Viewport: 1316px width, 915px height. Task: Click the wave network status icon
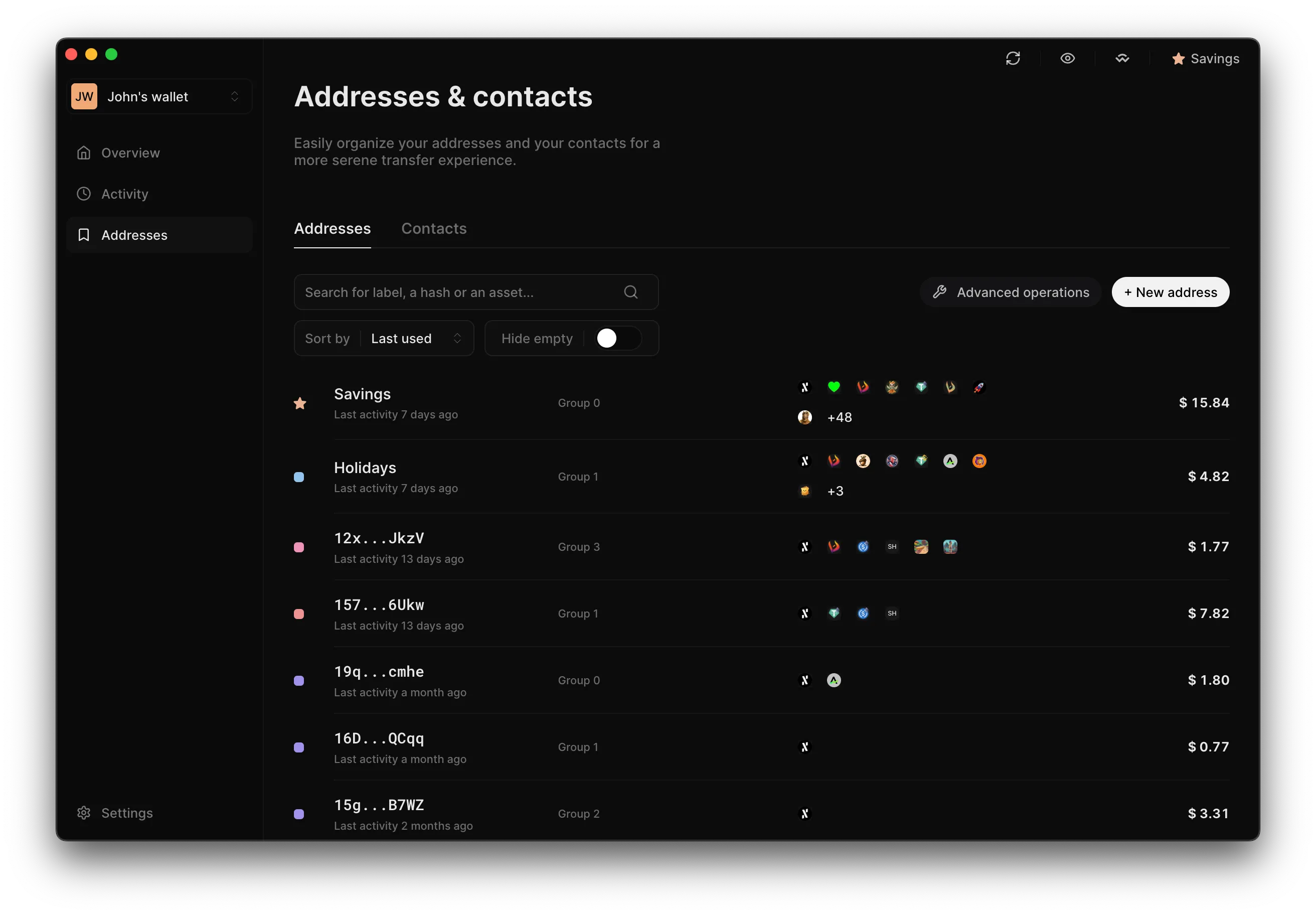[x=1122, y=59]
